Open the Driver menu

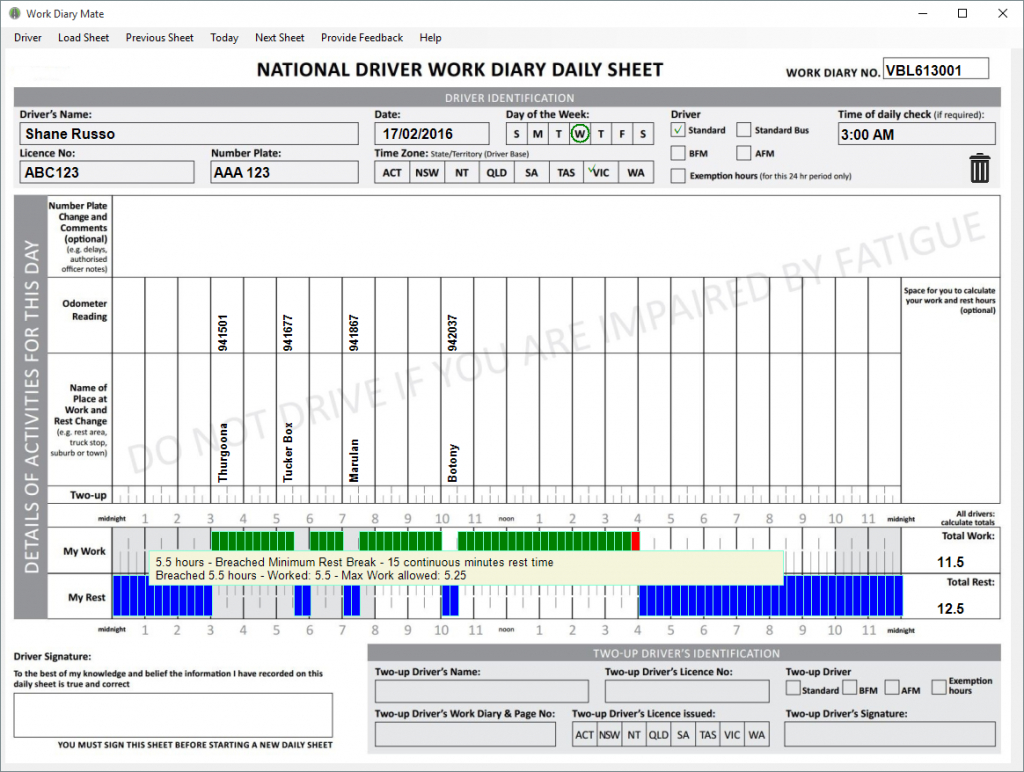pyautogui.click(x=28, y=38)
